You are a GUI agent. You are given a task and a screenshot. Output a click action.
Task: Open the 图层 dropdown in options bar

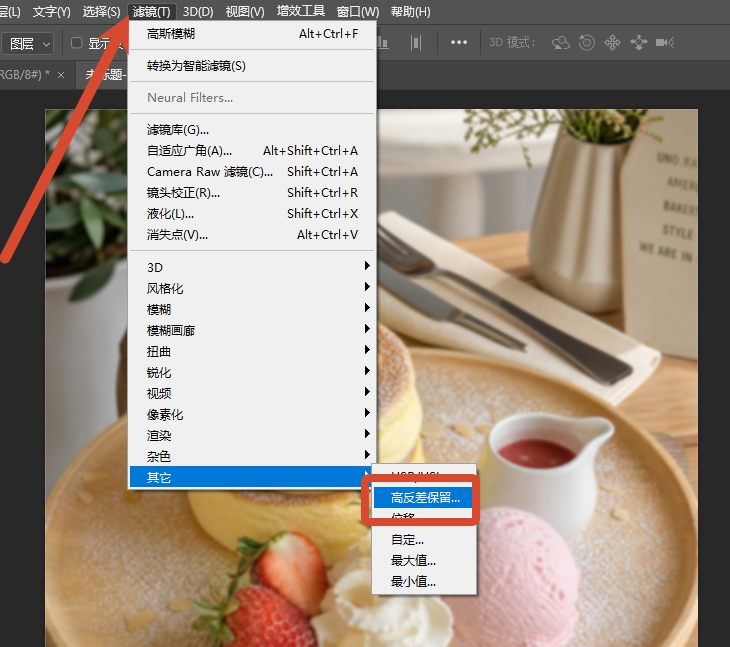tap(27, 44)
